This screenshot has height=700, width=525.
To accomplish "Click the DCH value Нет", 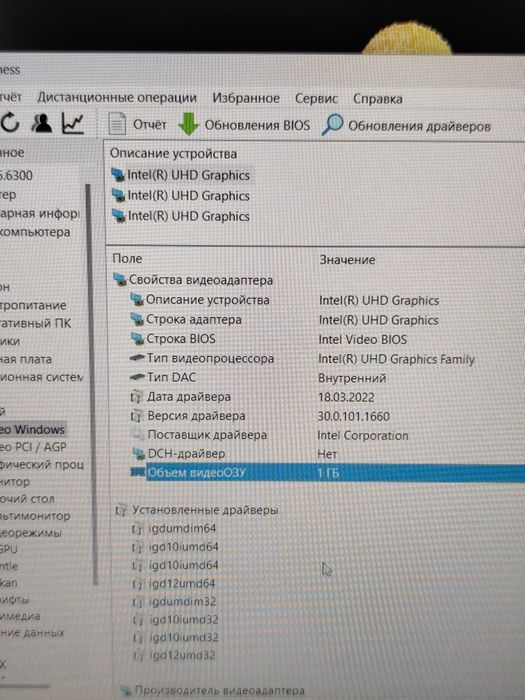I will coord(327,454).
